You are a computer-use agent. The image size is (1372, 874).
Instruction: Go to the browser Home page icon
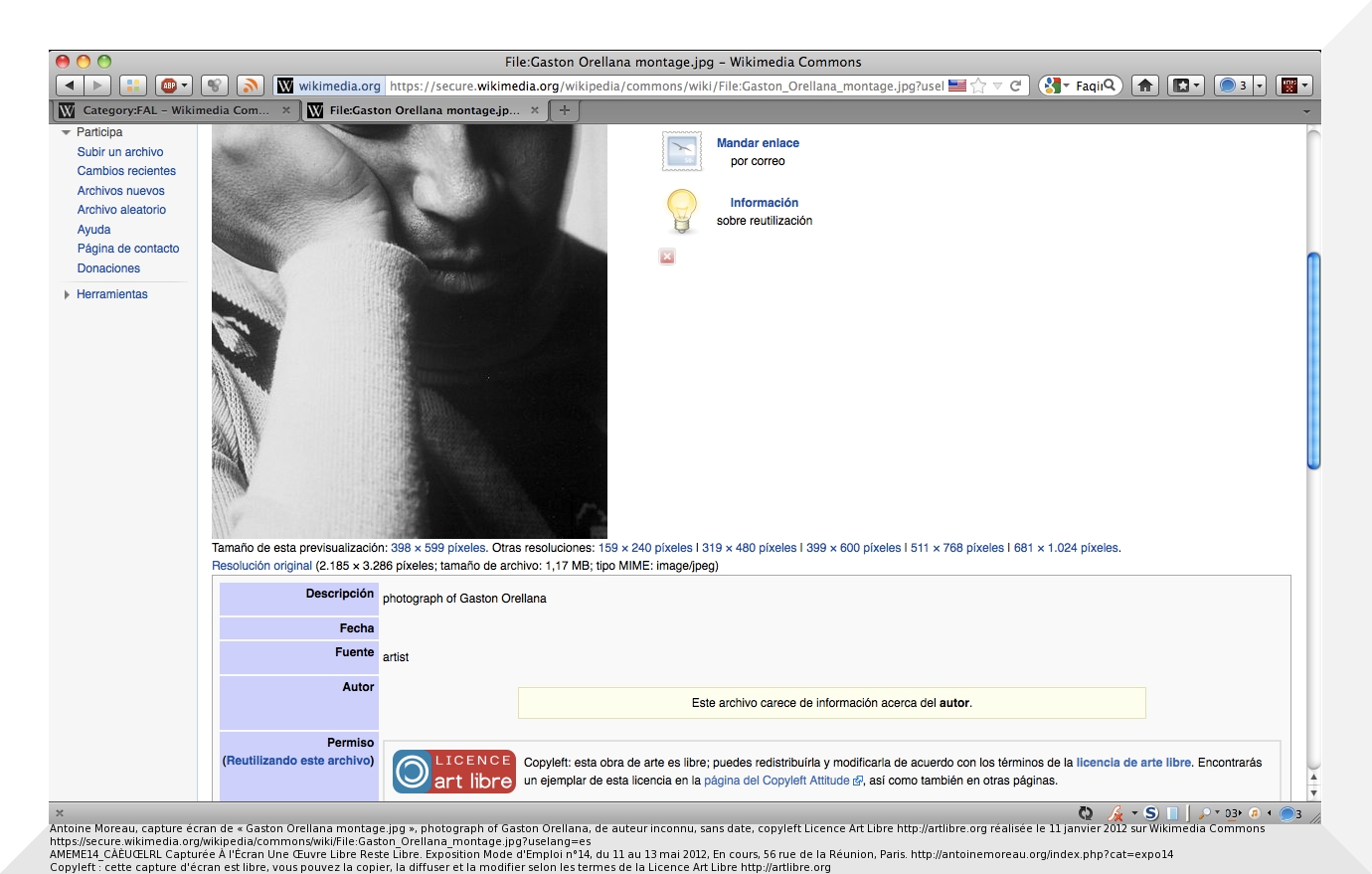click(x=1145, y=86)
